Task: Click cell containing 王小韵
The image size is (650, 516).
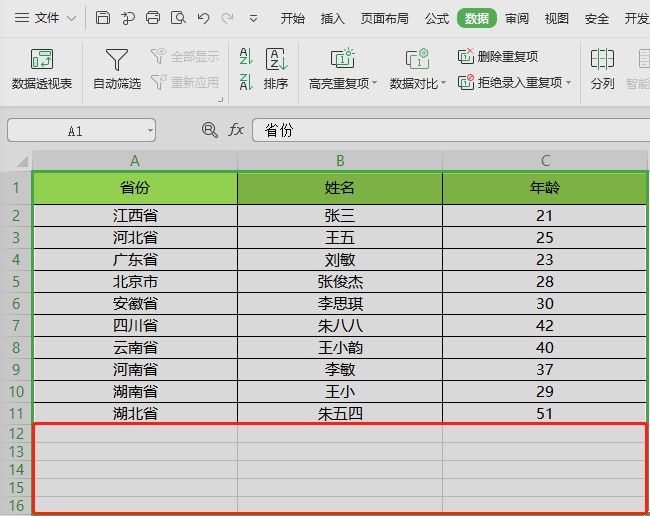Action: pos(340,347)
